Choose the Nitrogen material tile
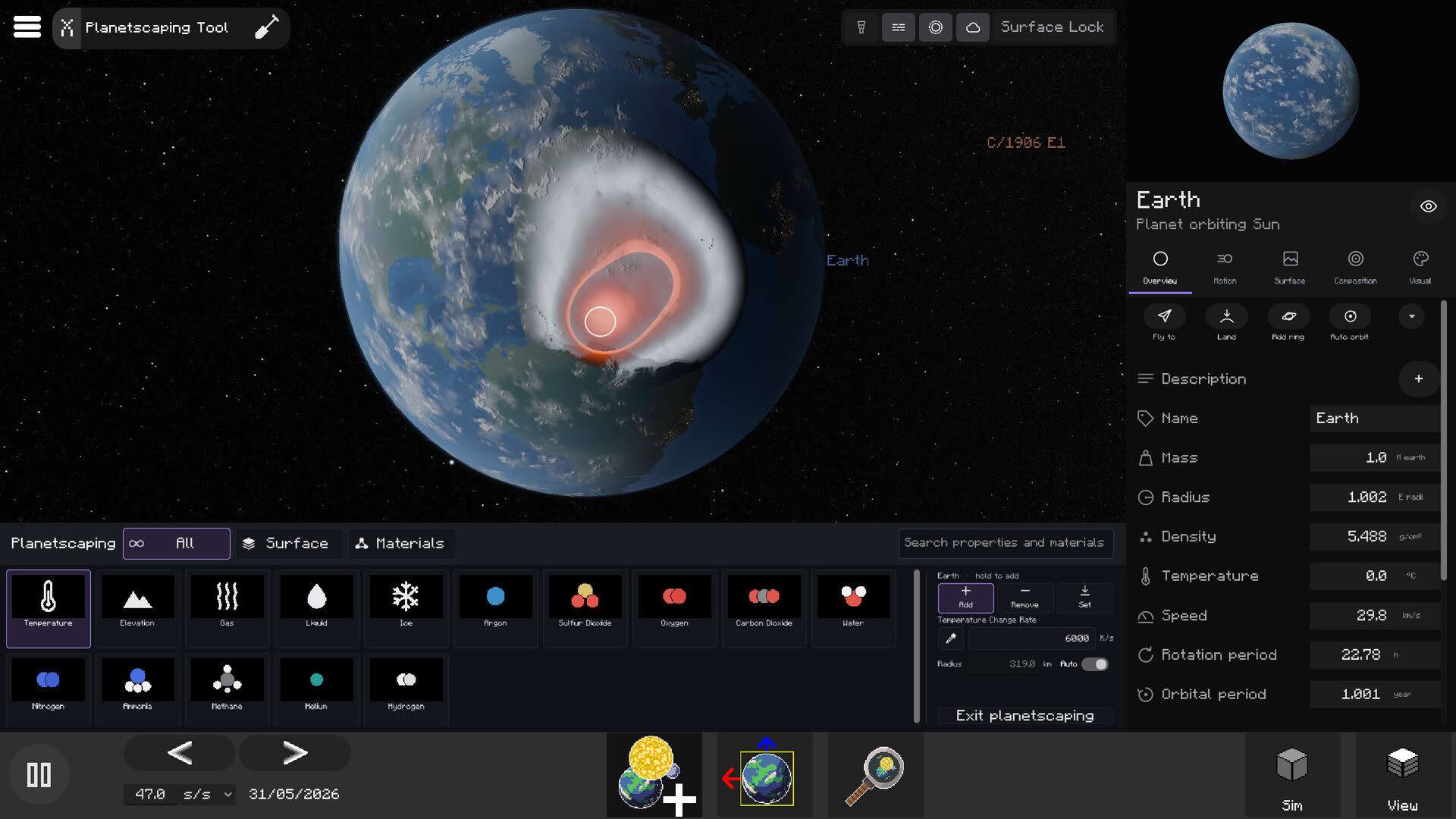This screenshot has height=819, width=1456. point(49,690)
